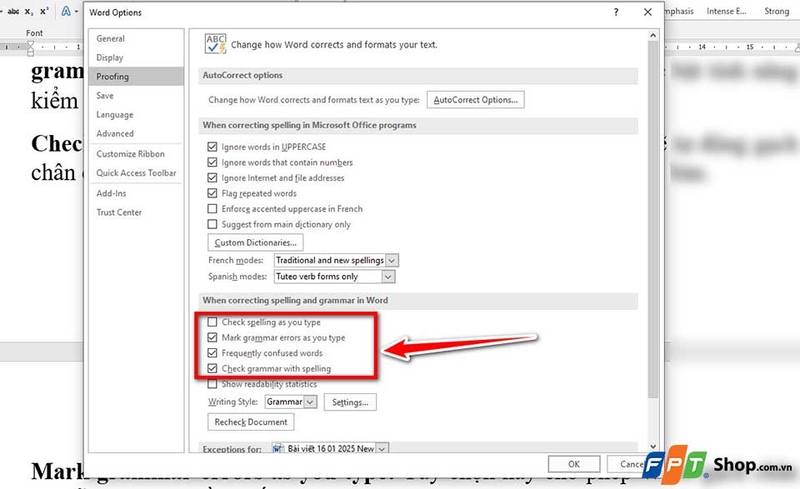Click the Help question mark in Word Options
Viewport: 800px width, 489px height.
click(616, 12)
